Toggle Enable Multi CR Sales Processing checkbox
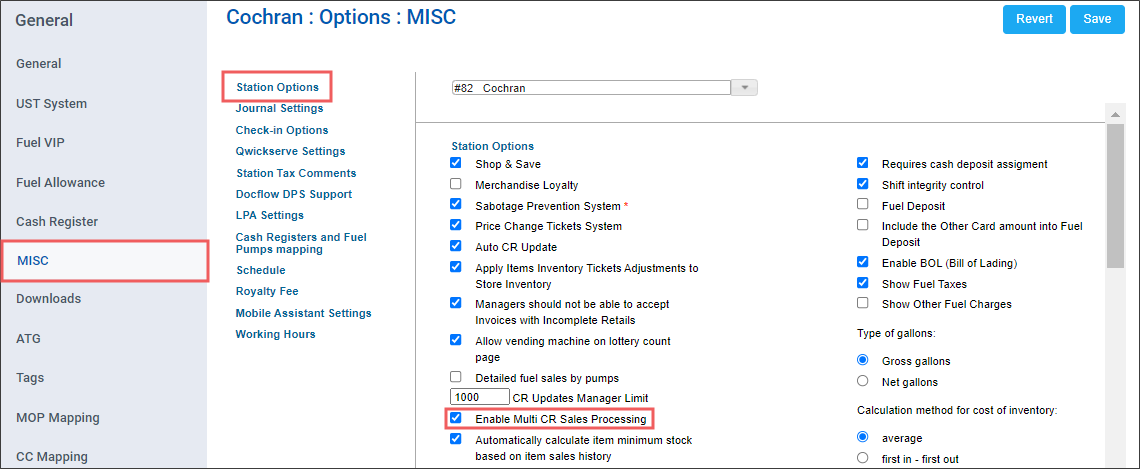 coord(456,418)
